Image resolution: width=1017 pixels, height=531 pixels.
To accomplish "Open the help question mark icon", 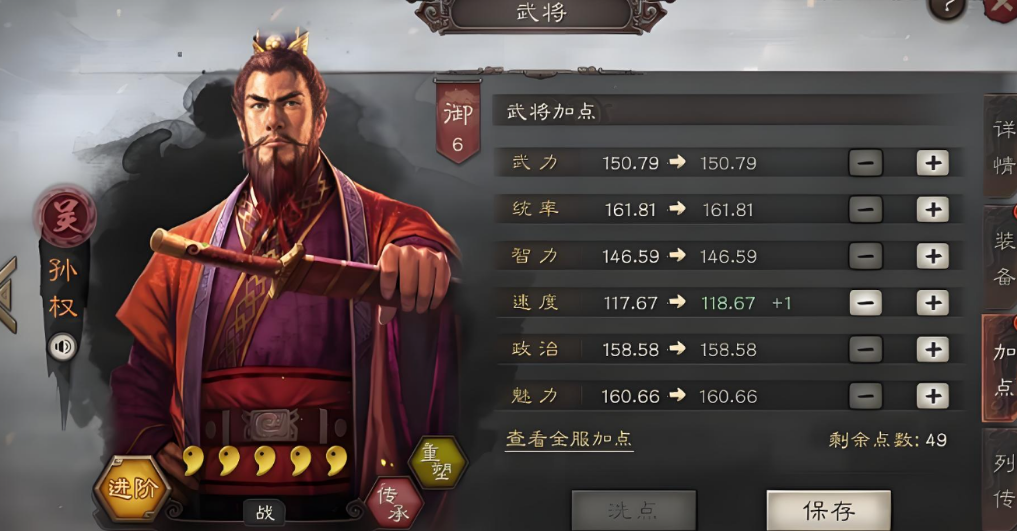I will coord(947,8).
